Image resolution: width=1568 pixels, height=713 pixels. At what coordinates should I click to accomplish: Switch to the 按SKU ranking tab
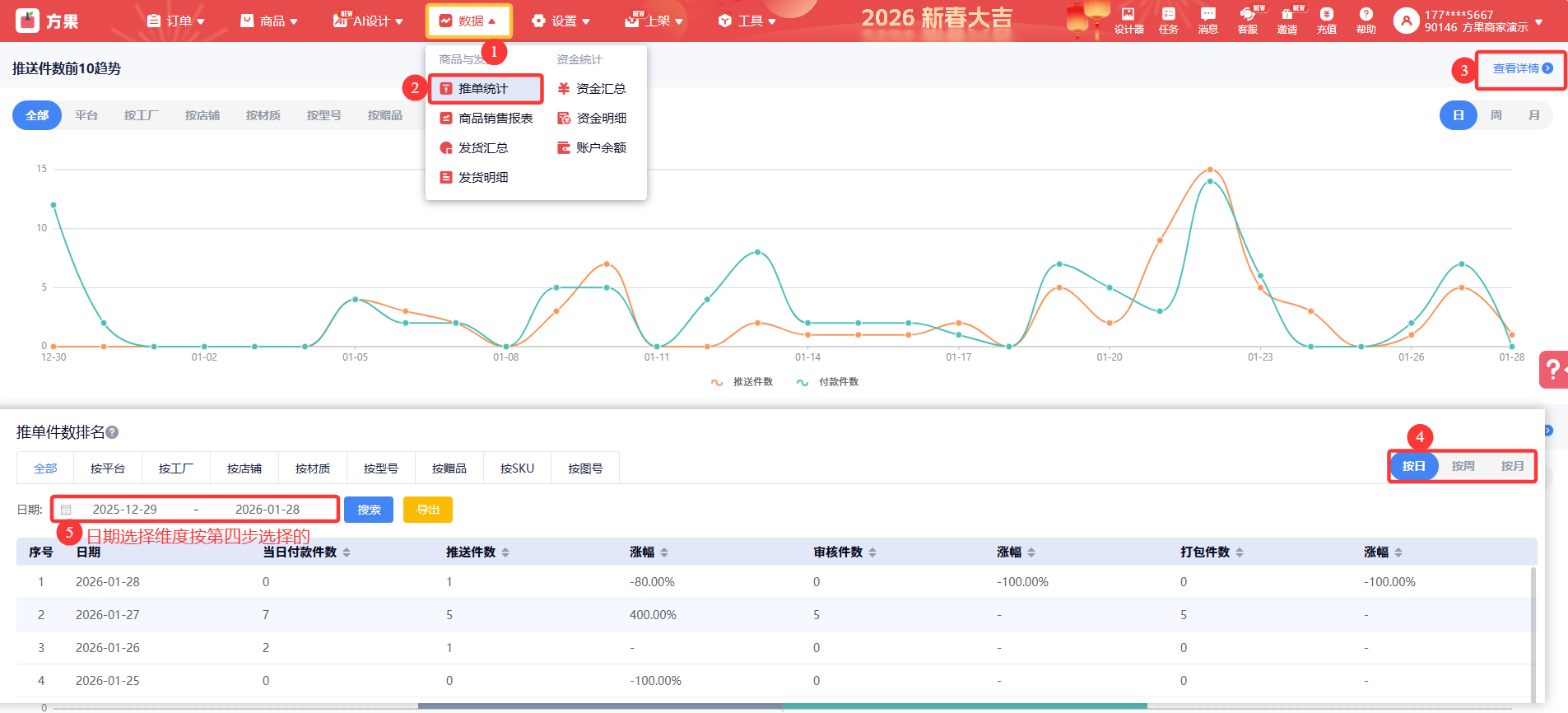[x=517, y=468]
